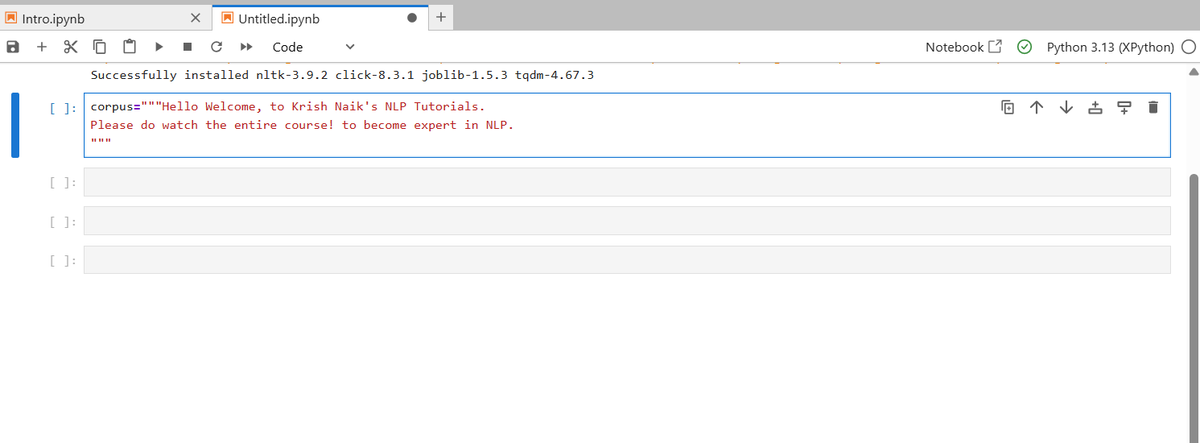Copy the selected cell from the toolbar
This screenshot has height=443, width=1200.
pos(100,47)
